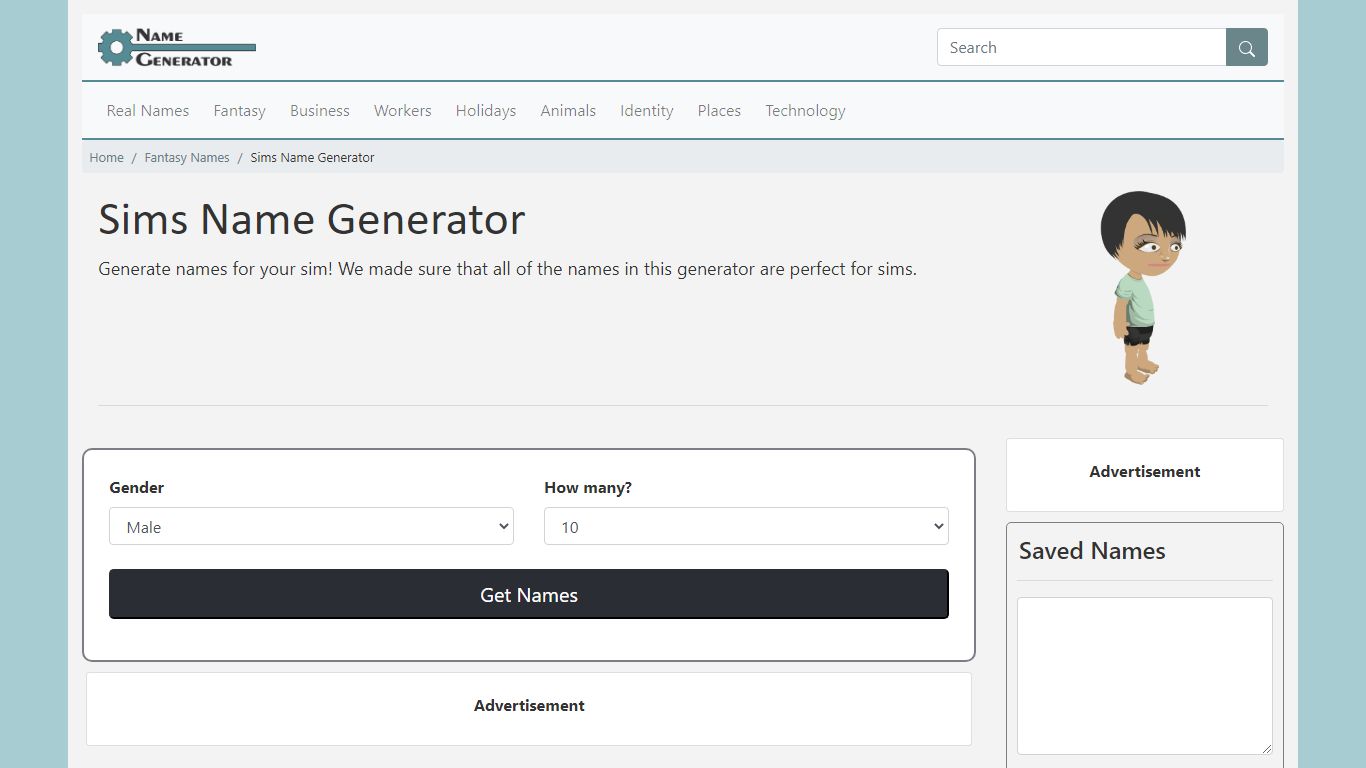This screenshot has height=768, width=1366.
Task: Go to Fantasy Names breadcrumb link
Action: pos(187,158)
